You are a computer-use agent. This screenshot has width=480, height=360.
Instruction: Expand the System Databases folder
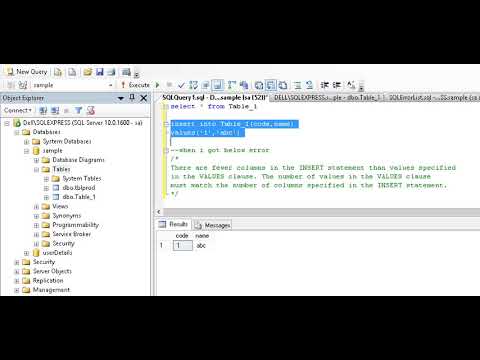pos(26,142)
